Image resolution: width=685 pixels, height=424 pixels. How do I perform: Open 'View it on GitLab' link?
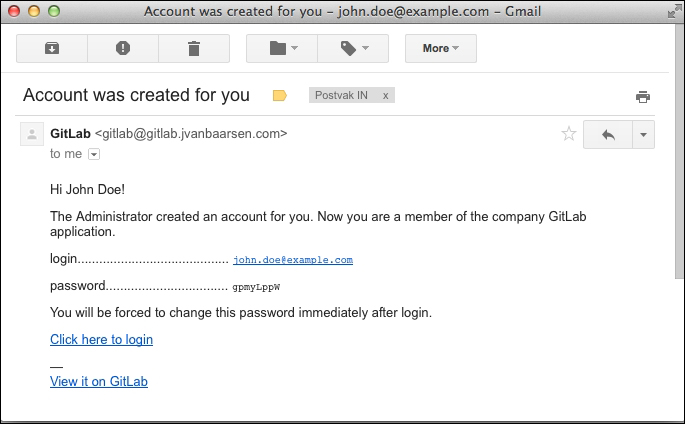(98, 381)
